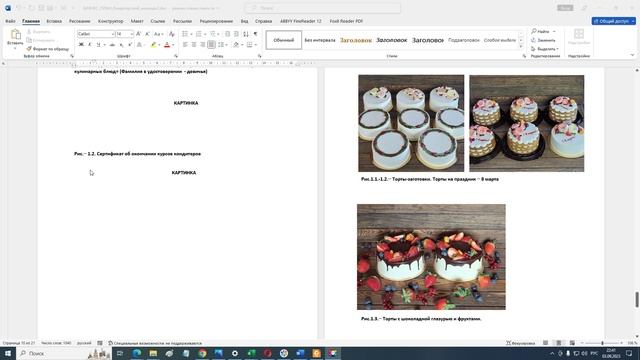Image resolution: width=640 pixels, height=360 pixels.
Task: Open the Foxit Reader PDF tab
Action: tap(346, 21)
